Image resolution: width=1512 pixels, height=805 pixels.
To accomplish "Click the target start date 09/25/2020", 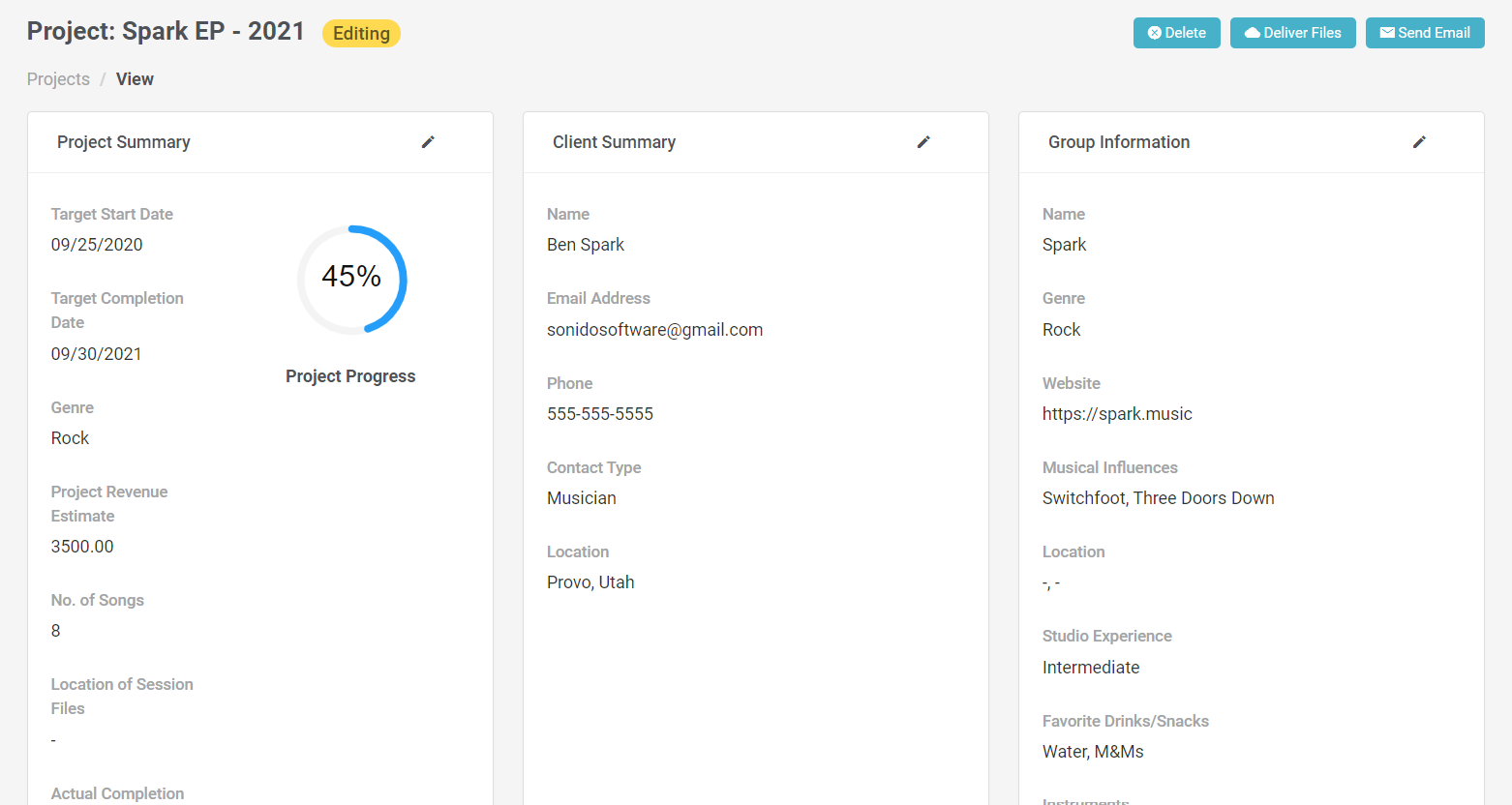I will pyautogui.click(x=97, y=245).
